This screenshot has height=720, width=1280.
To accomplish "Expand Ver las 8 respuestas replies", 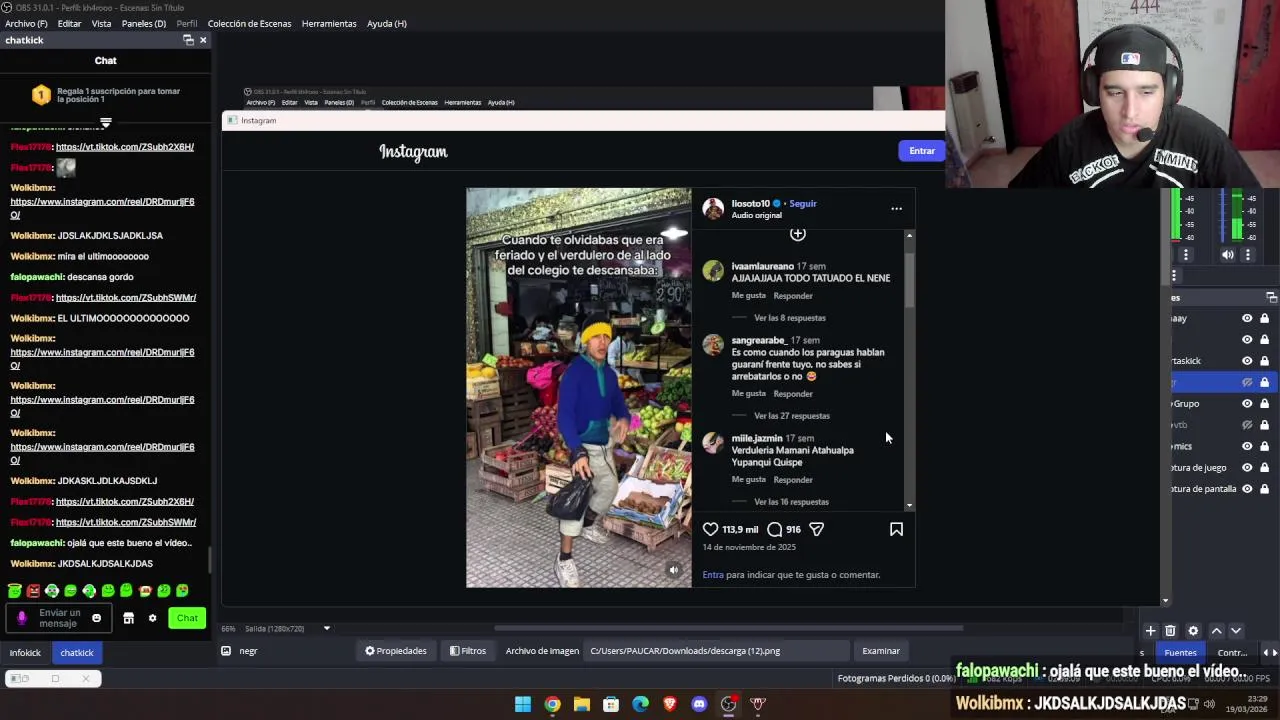I will click(x=790, y=318).
